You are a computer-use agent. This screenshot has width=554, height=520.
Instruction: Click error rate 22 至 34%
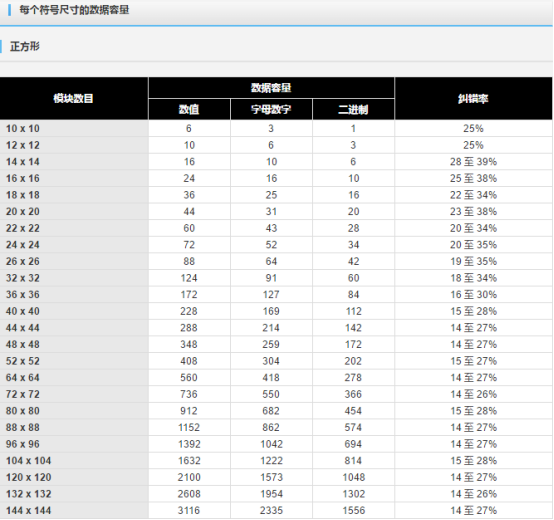[x=473, y=195]
